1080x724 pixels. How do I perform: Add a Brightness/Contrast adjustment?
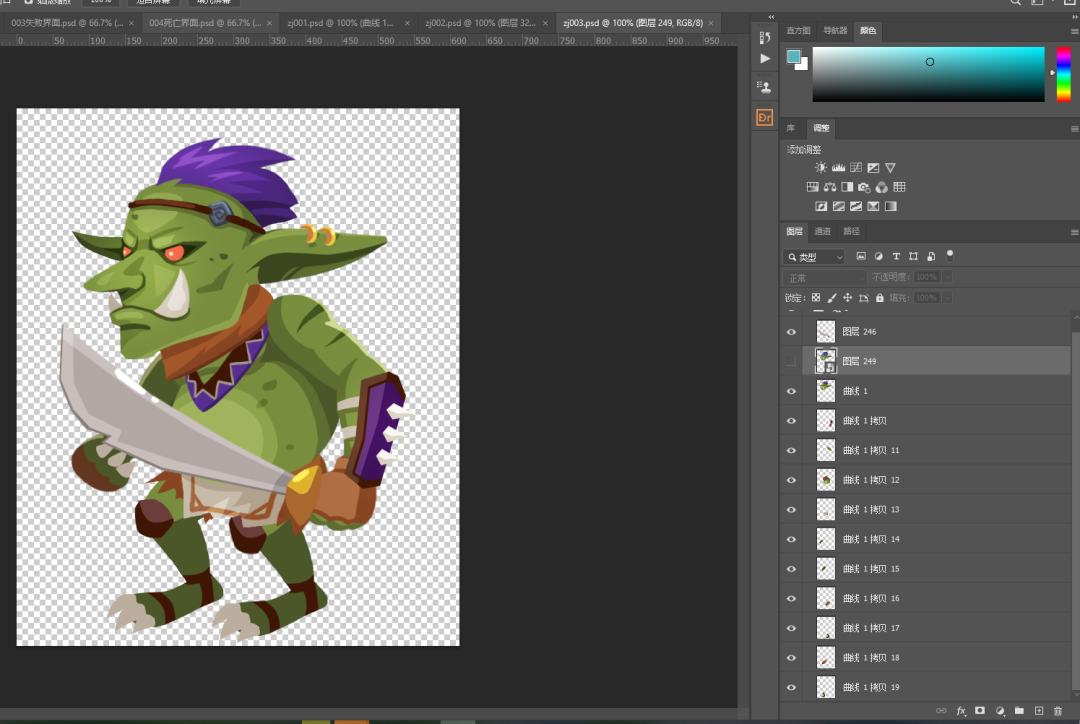click(x=820, y=167)
